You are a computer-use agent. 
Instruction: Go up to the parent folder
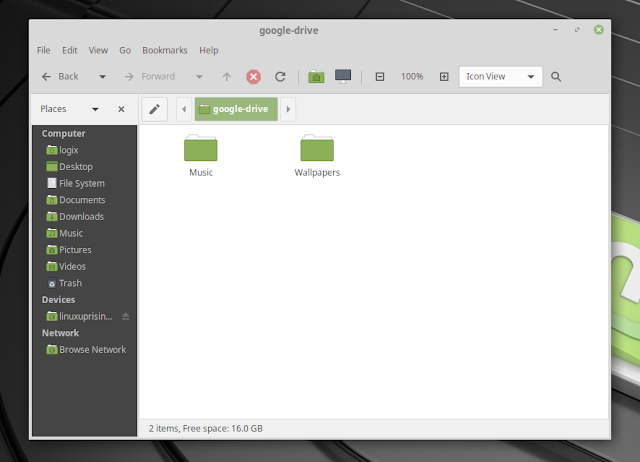(x=227, y=77)
